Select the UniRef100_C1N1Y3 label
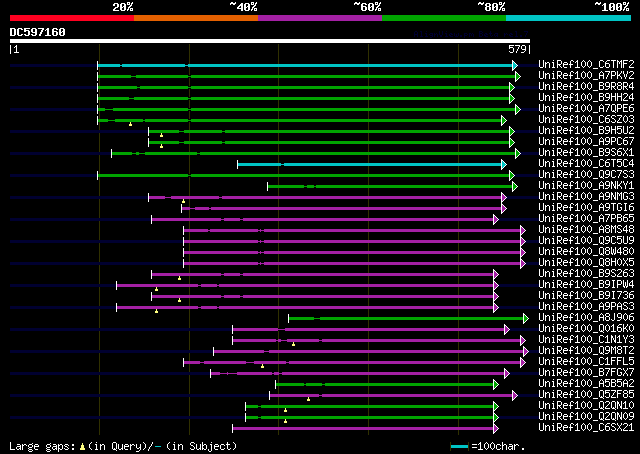This screenshot has width=640, height=454. pyautogui.click(x=586, y=340)
